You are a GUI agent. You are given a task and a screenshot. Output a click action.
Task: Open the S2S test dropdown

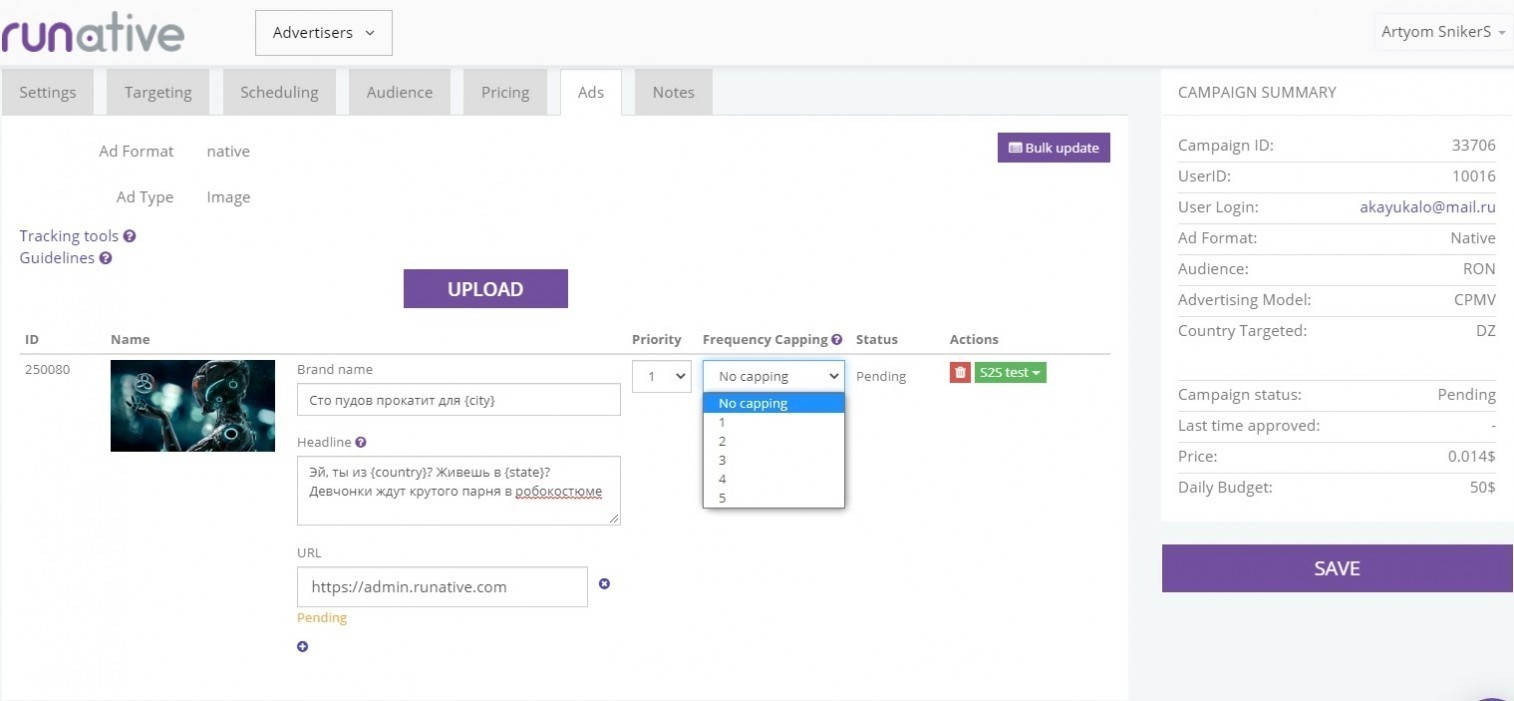1010,373
